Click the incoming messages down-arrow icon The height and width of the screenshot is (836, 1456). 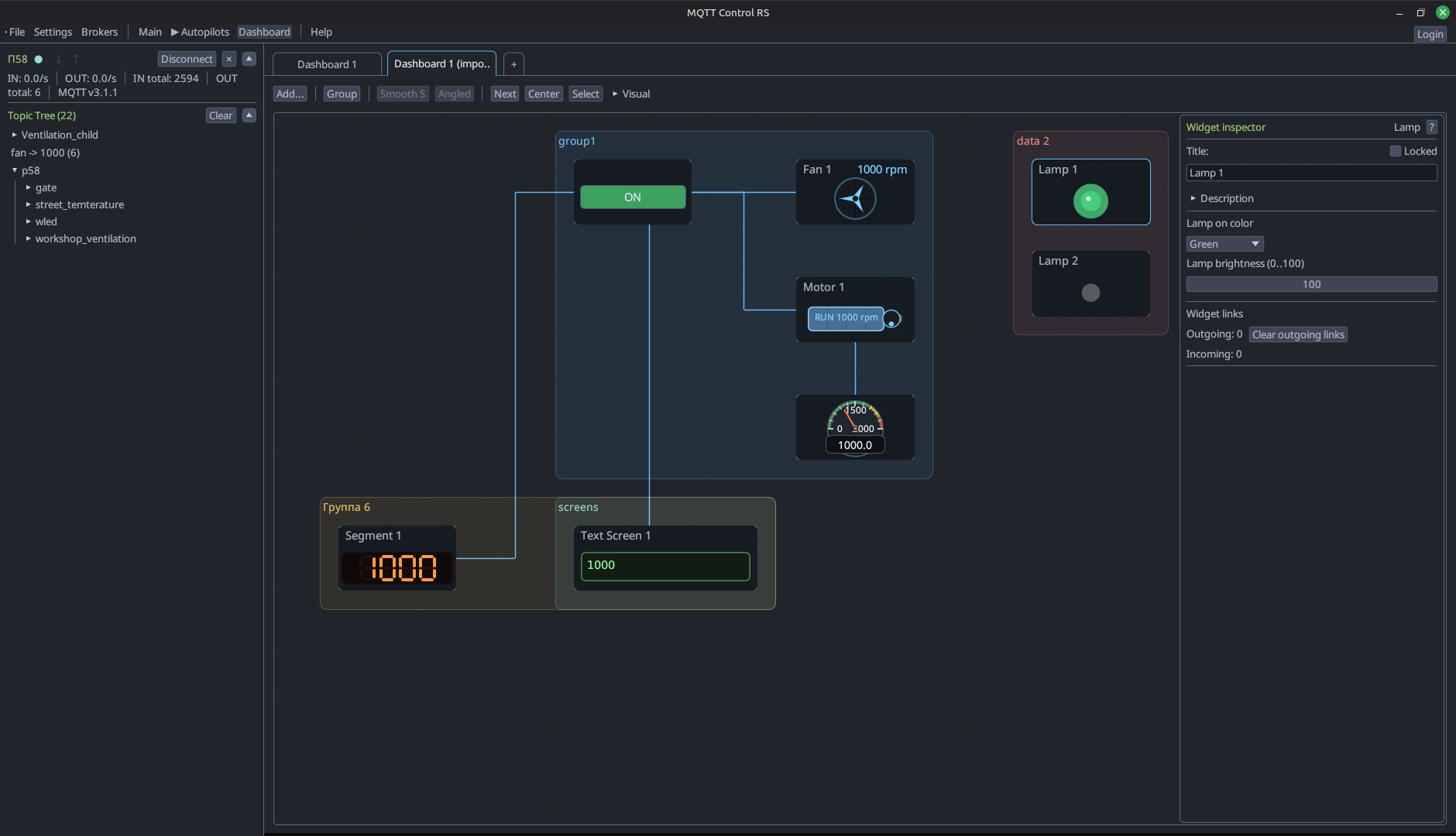[x=58, y=58]
